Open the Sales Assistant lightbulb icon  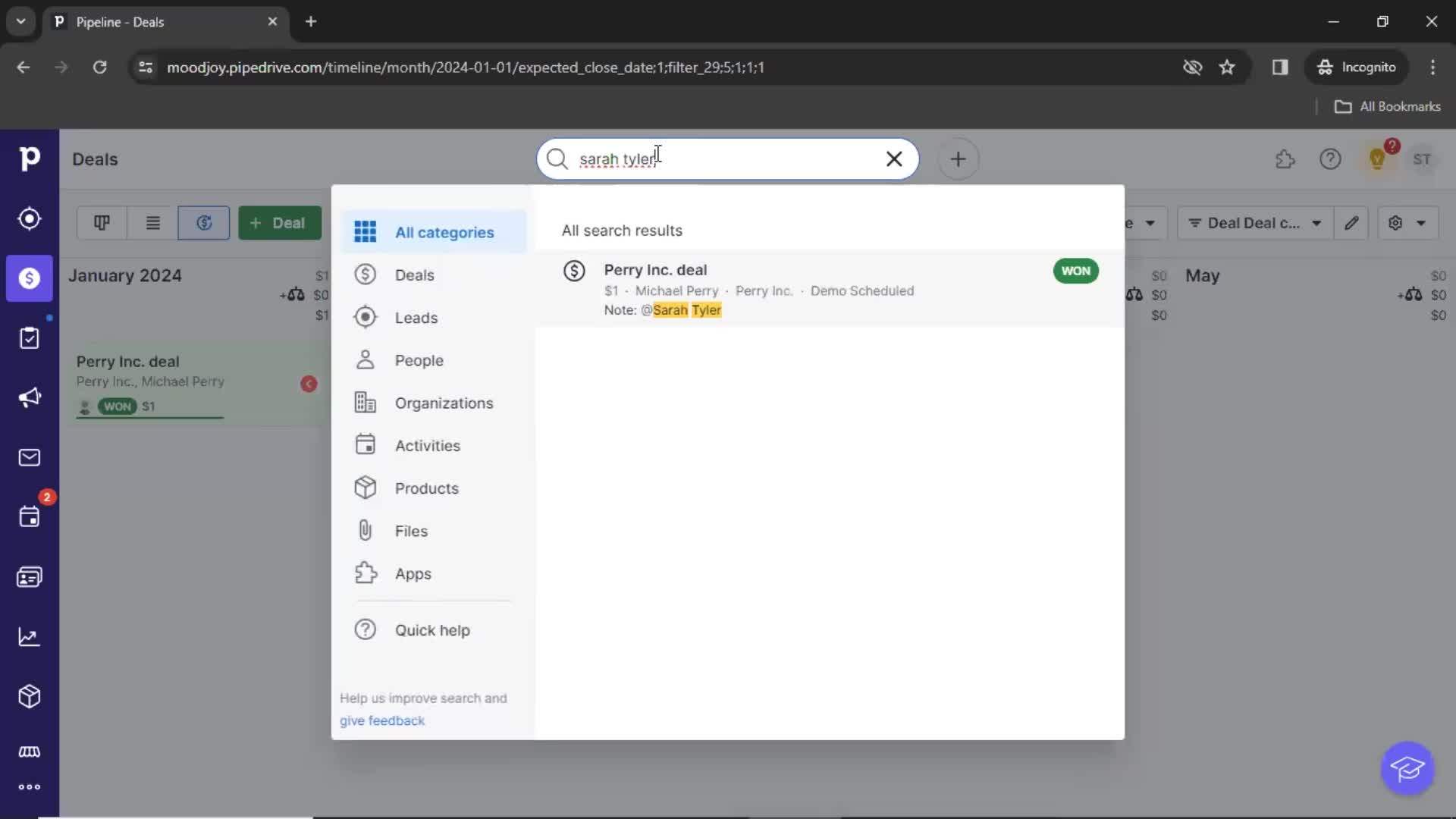1377,159
